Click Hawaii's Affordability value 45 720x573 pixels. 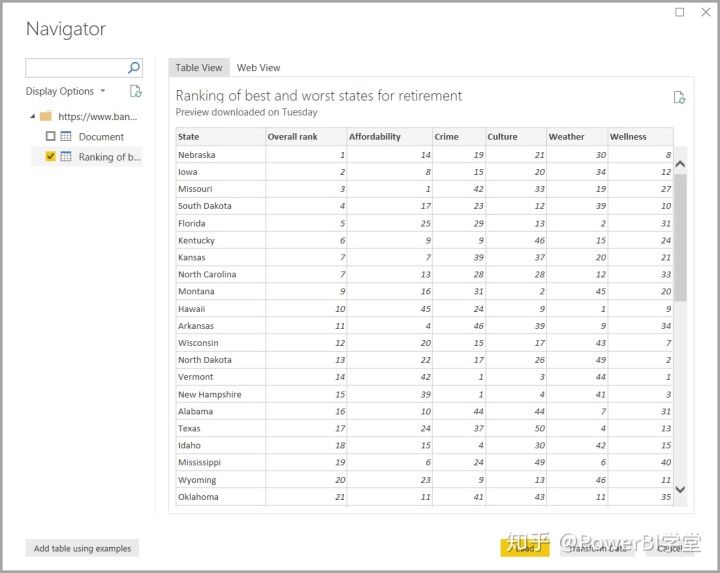pos(426,309)
